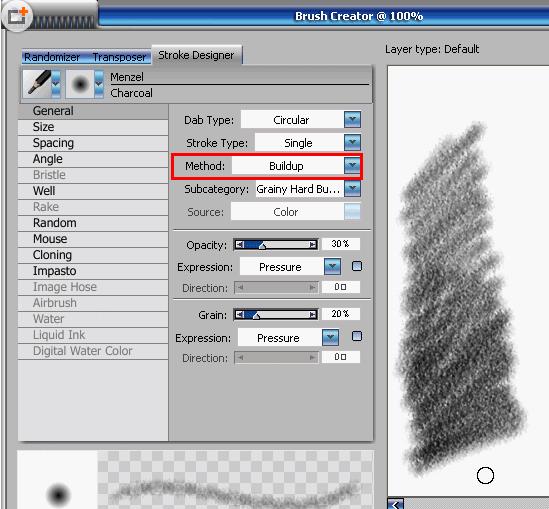Click right arrow on Grain slider
Screen dimensions: 549x509
point(312,315)
